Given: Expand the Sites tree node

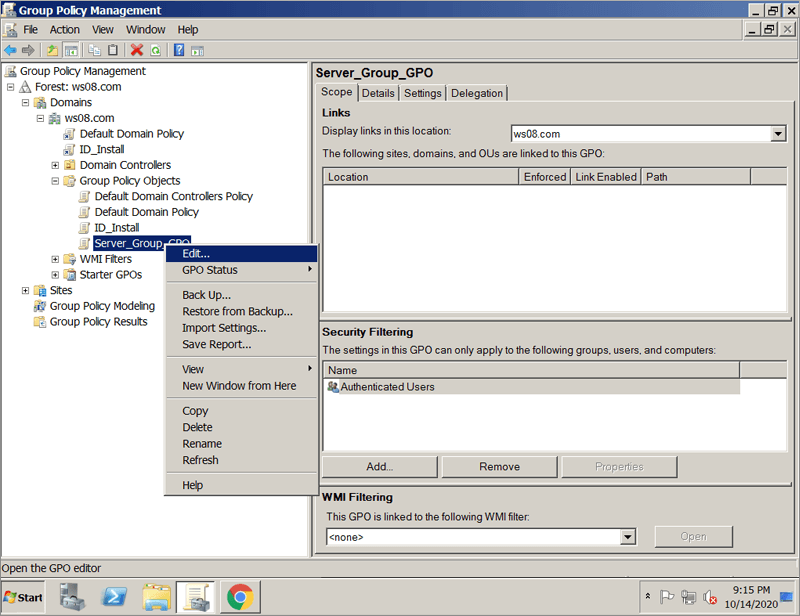Looking at the screenshot, I should 25,290.
